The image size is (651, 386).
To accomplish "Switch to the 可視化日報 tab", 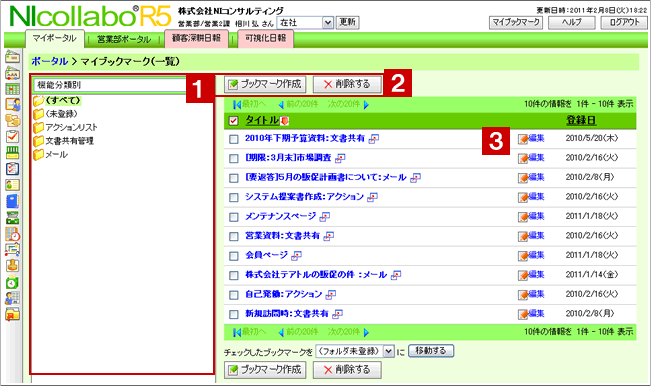I will click(x=266, y=38).
